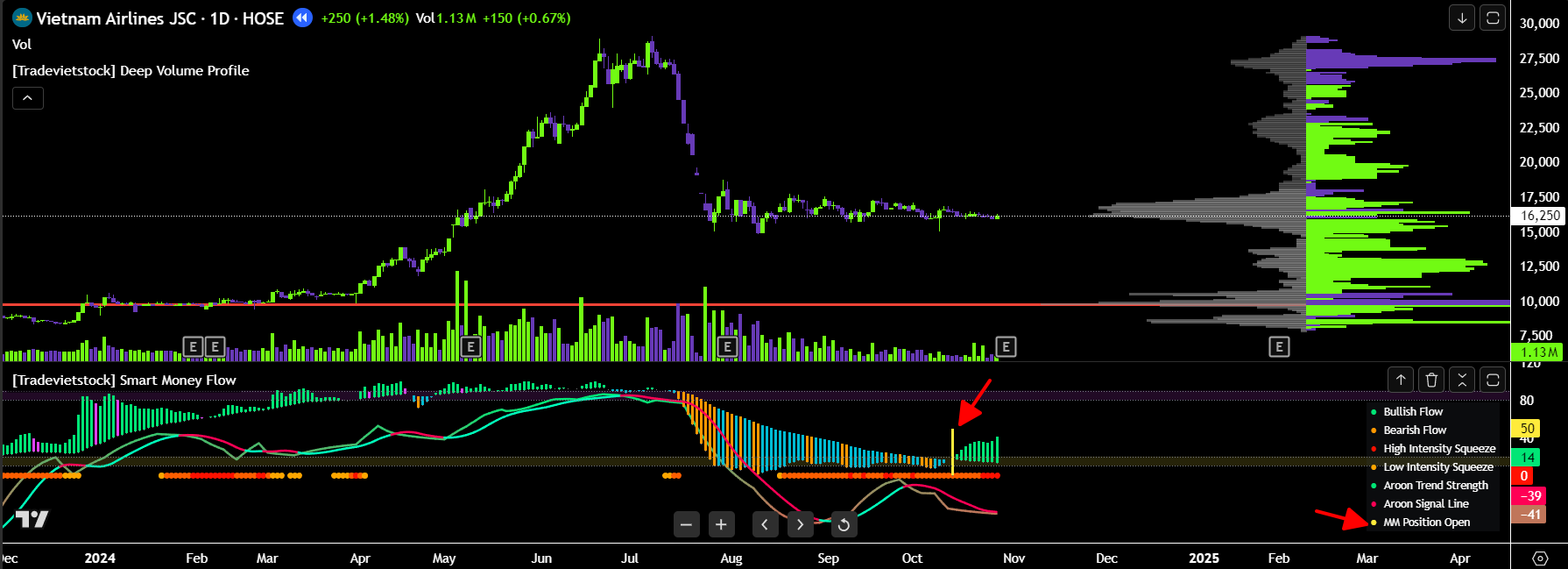1568x569 pixels.
Task: Click the 30,000 price axis label
Action: 1539,24
